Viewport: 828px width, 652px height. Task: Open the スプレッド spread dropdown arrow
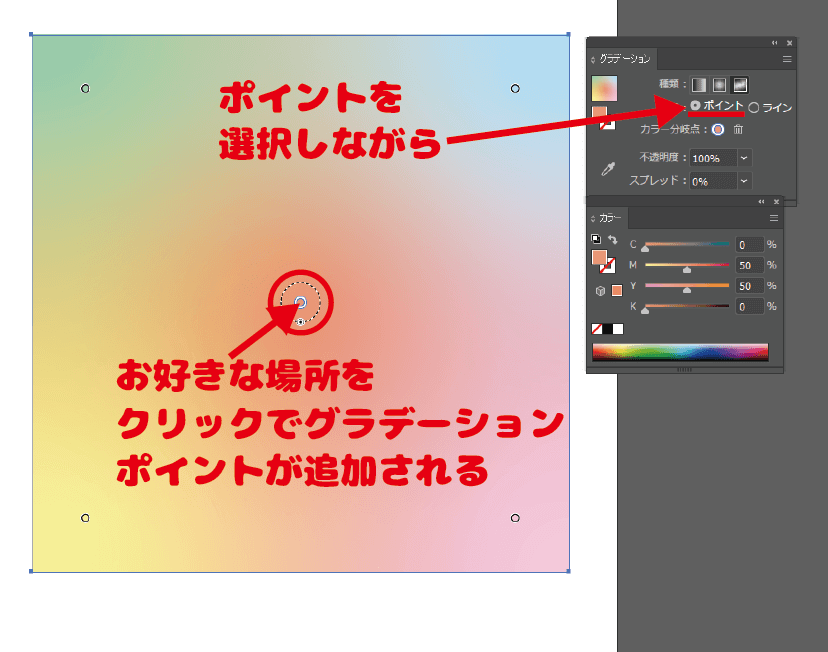[744, 181]
